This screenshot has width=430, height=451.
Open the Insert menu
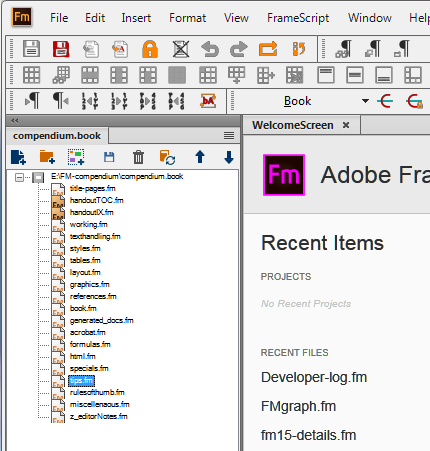[x=136, y=18]
